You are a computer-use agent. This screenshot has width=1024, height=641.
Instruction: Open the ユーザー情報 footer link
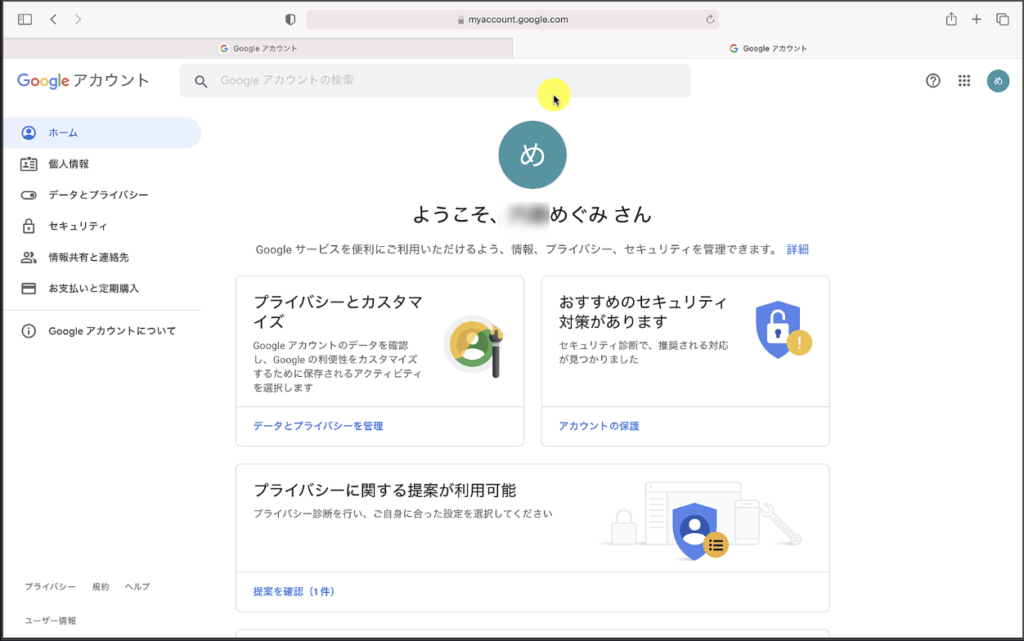50,621
